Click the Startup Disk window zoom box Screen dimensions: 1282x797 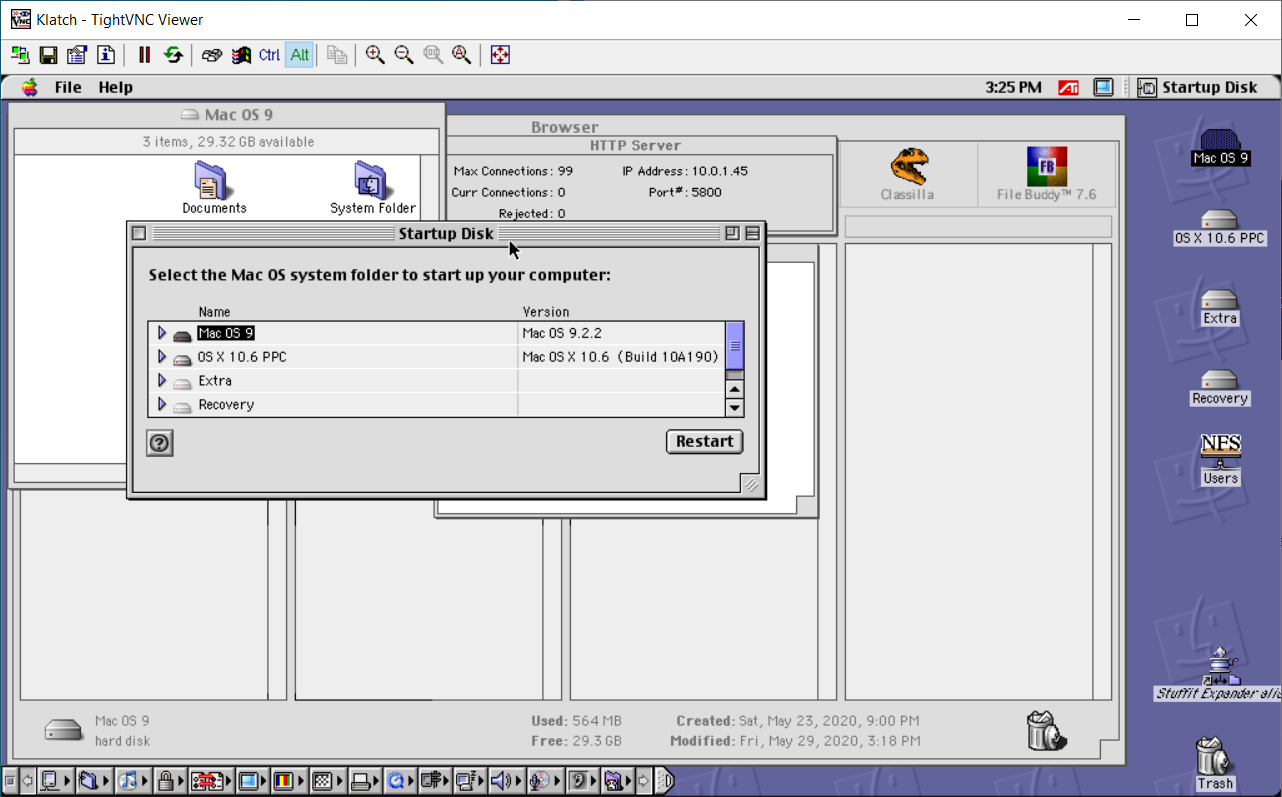[732, 233]
